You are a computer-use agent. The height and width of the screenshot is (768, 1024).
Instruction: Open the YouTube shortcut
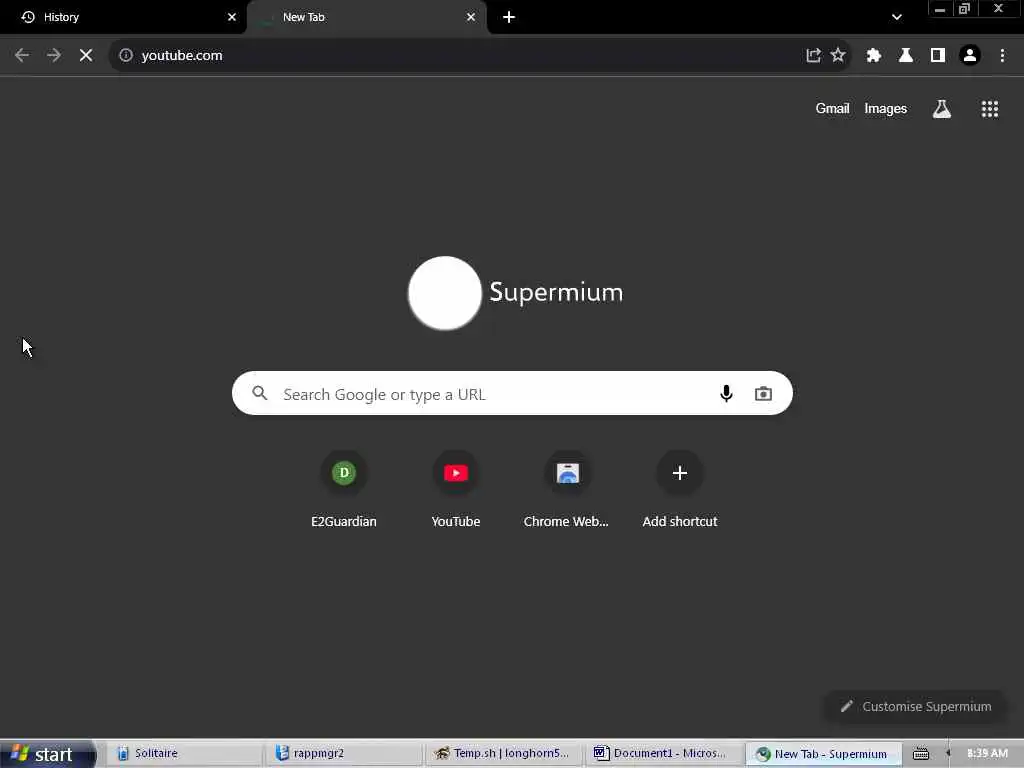456,488
